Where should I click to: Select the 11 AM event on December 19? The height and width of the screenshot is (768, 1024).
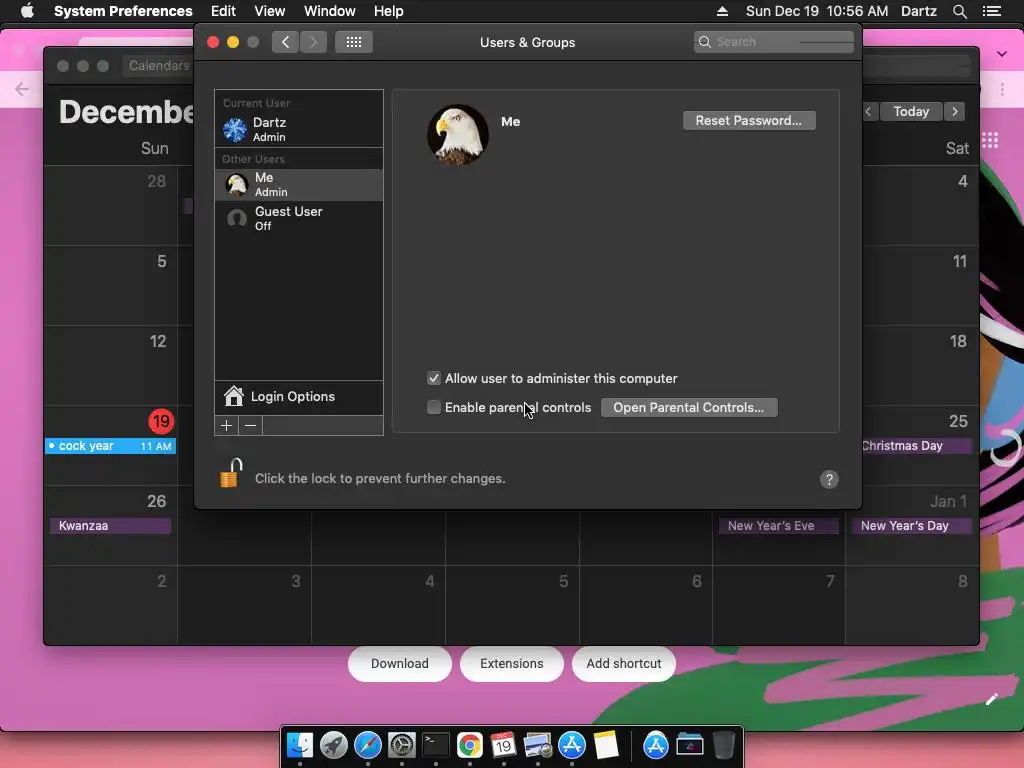(x=110, y=446)
